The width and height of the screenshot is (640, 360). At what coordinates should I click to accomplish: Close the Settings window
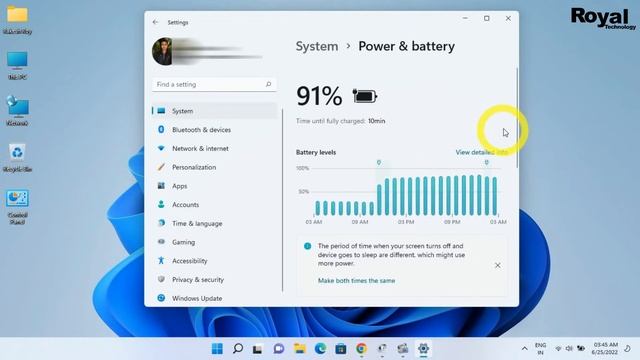(x=508, y=18)
